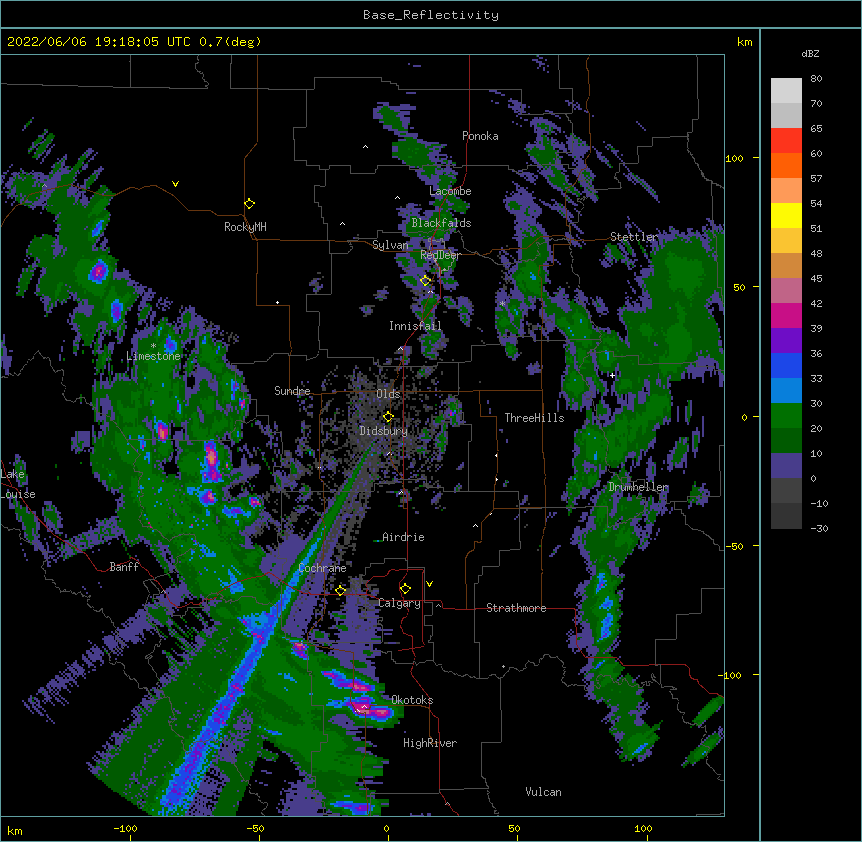This screenshot has width=862, height=842.
Task: Click the Vulcan label
Action: 543,792
